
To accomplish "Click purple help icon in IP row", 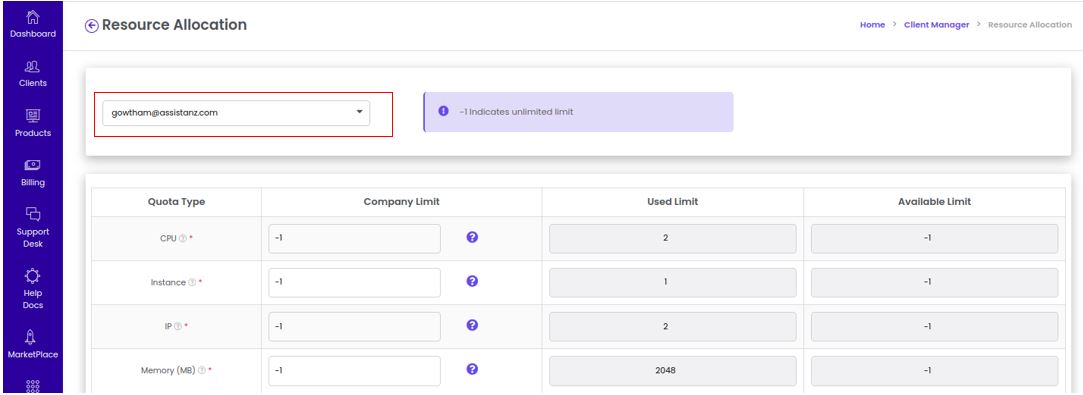I will pos(472,325).
